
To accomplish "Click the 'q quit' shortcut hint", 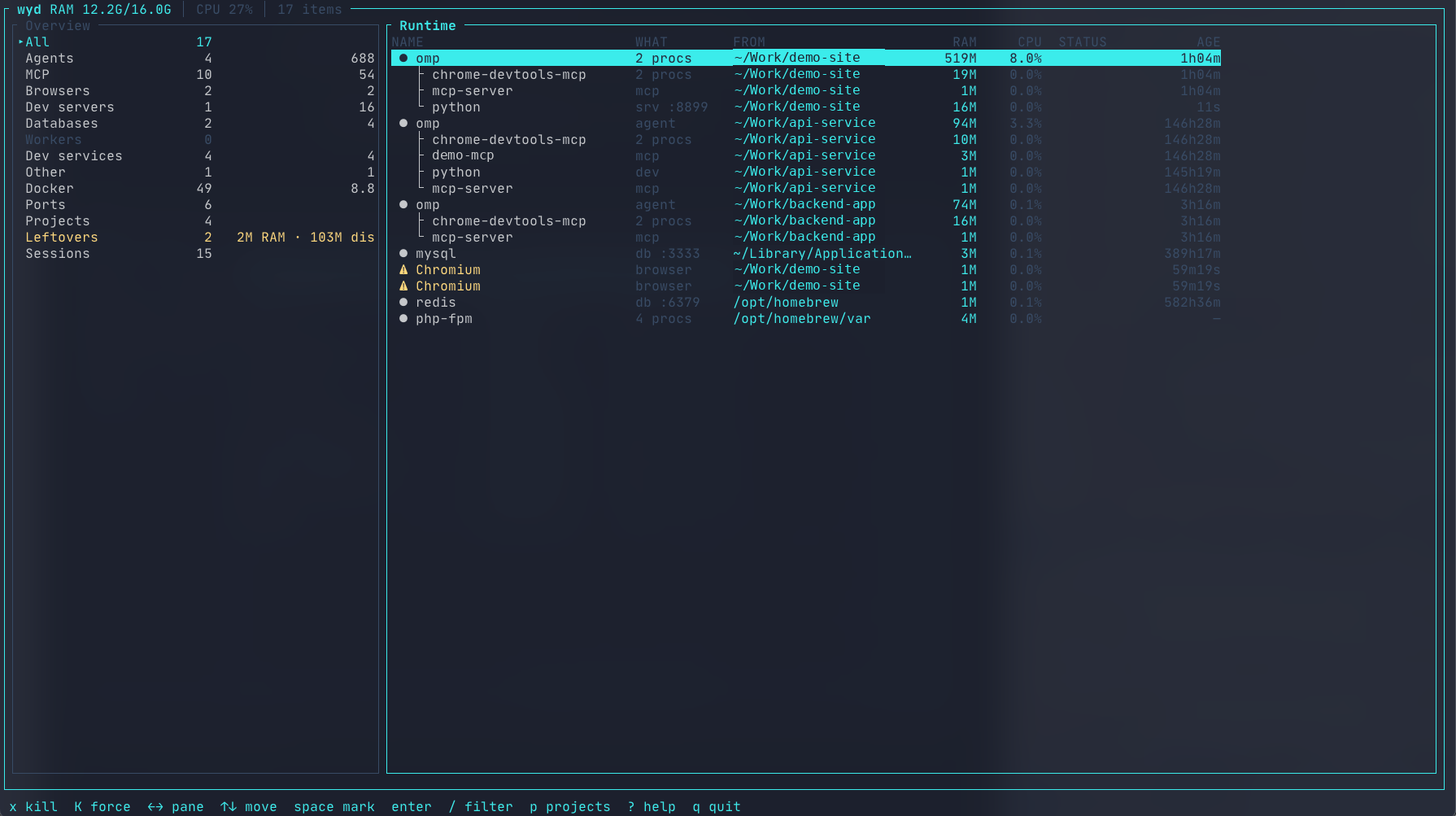I will click(x=717, y=806).
